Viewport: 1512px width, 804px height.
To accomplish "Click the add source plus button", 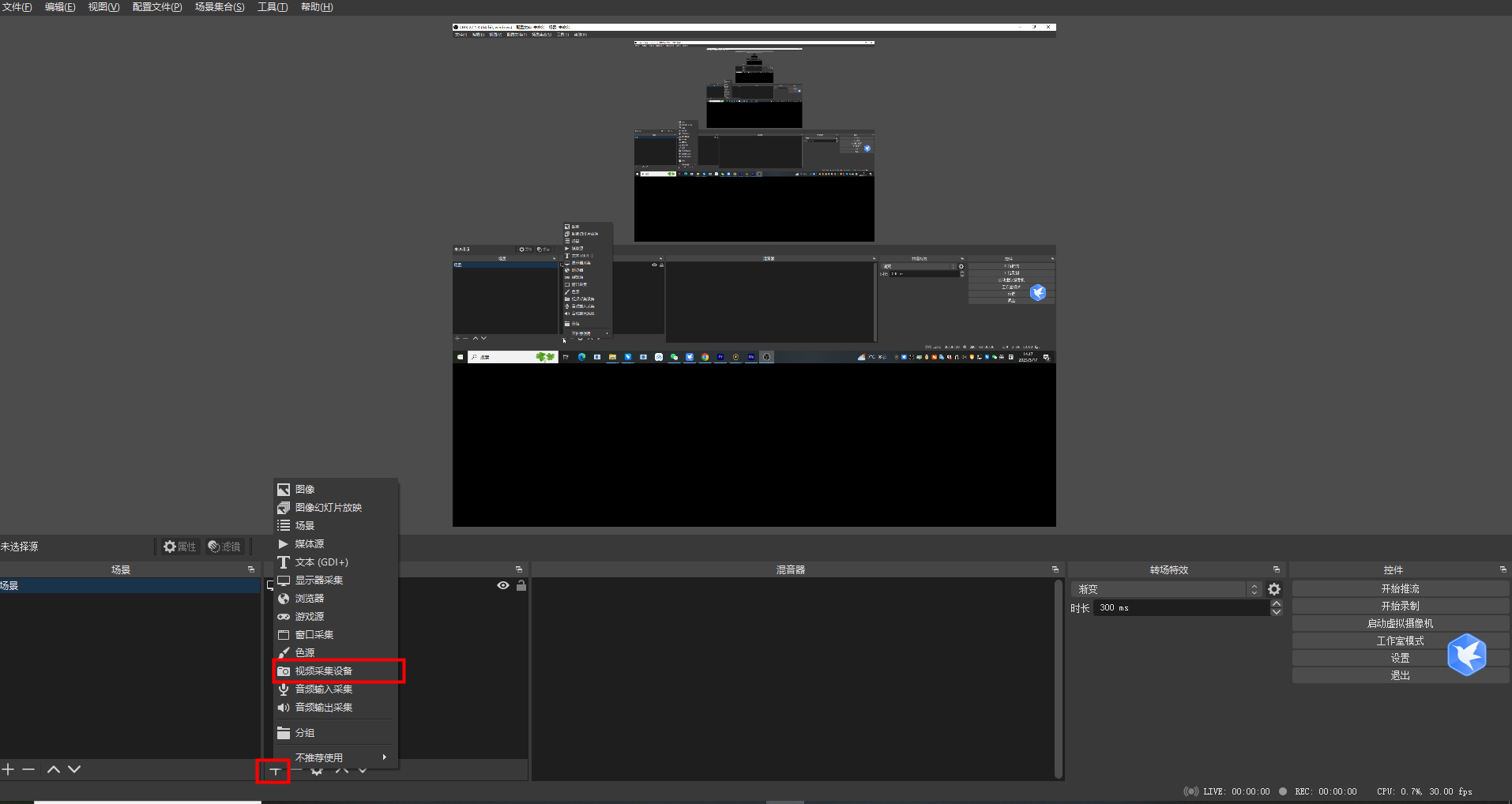I will (274, 771).
